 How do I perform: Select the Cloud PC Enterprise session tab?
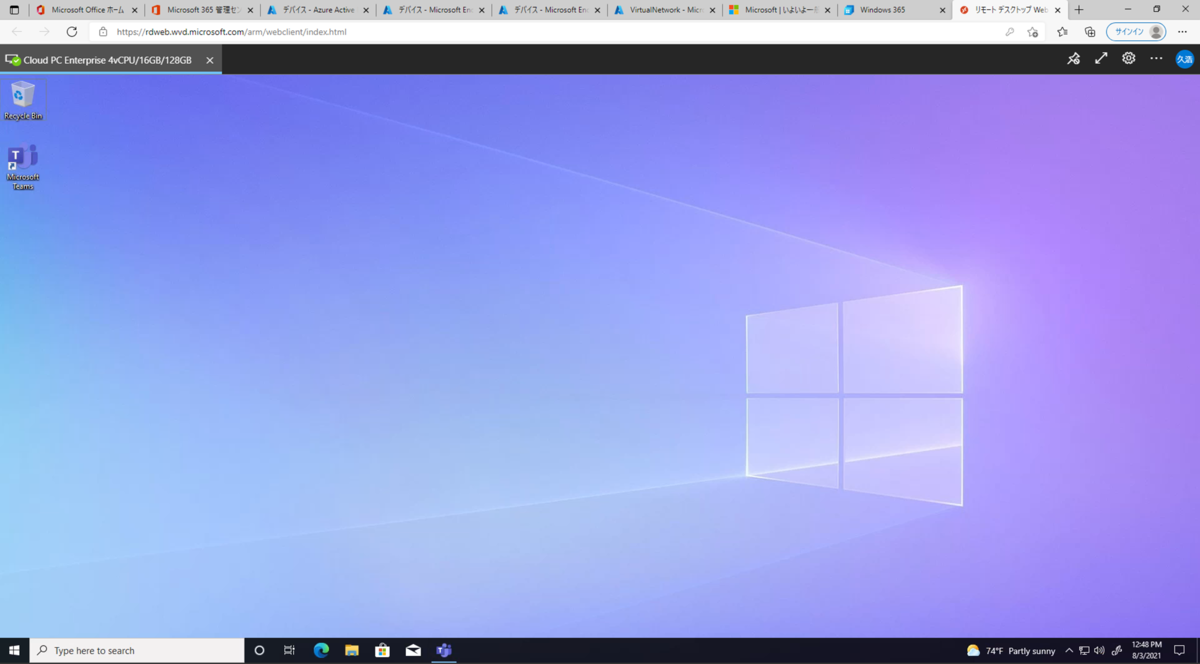click(x=110, y=60)
